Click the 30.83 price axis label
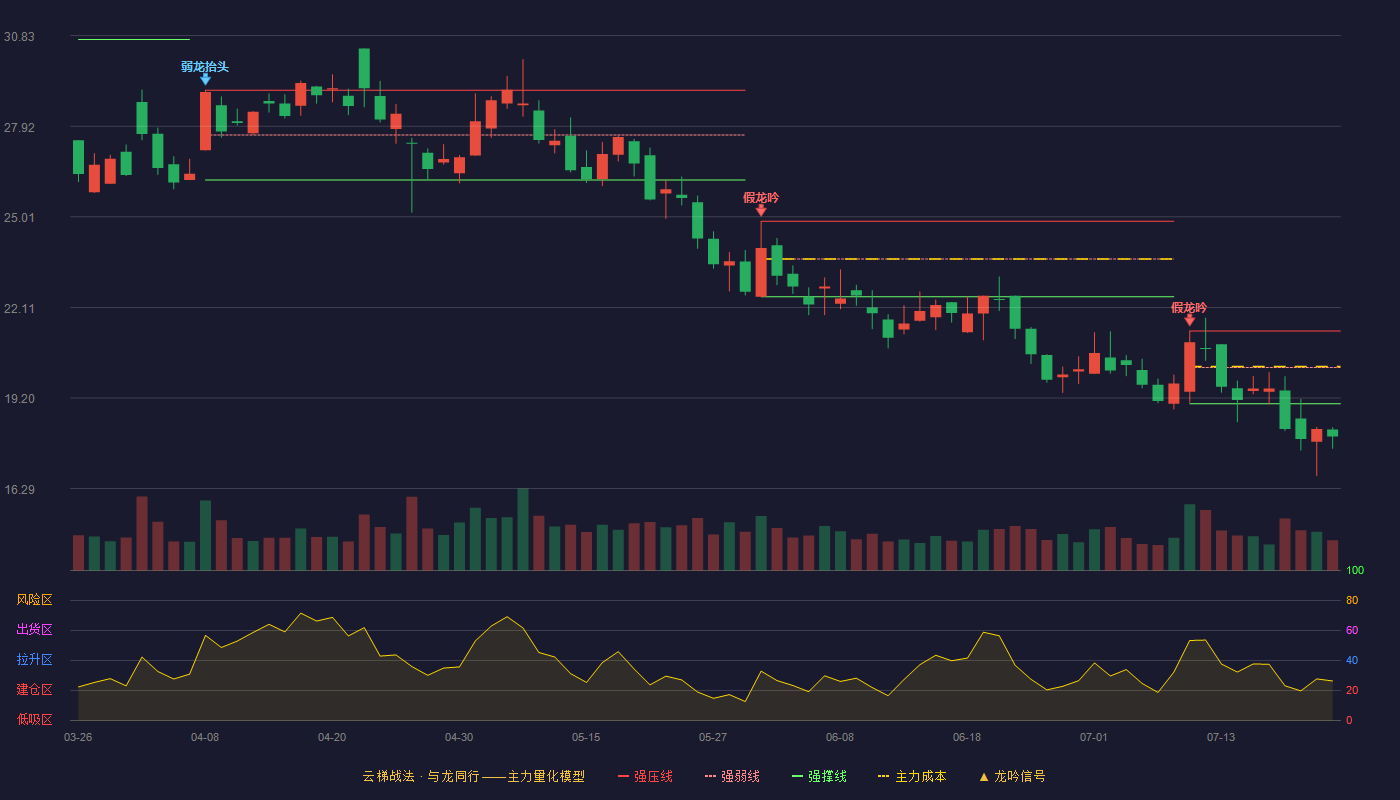The height and width of the screenshot is (800, 1400). [x=19, y=37]
